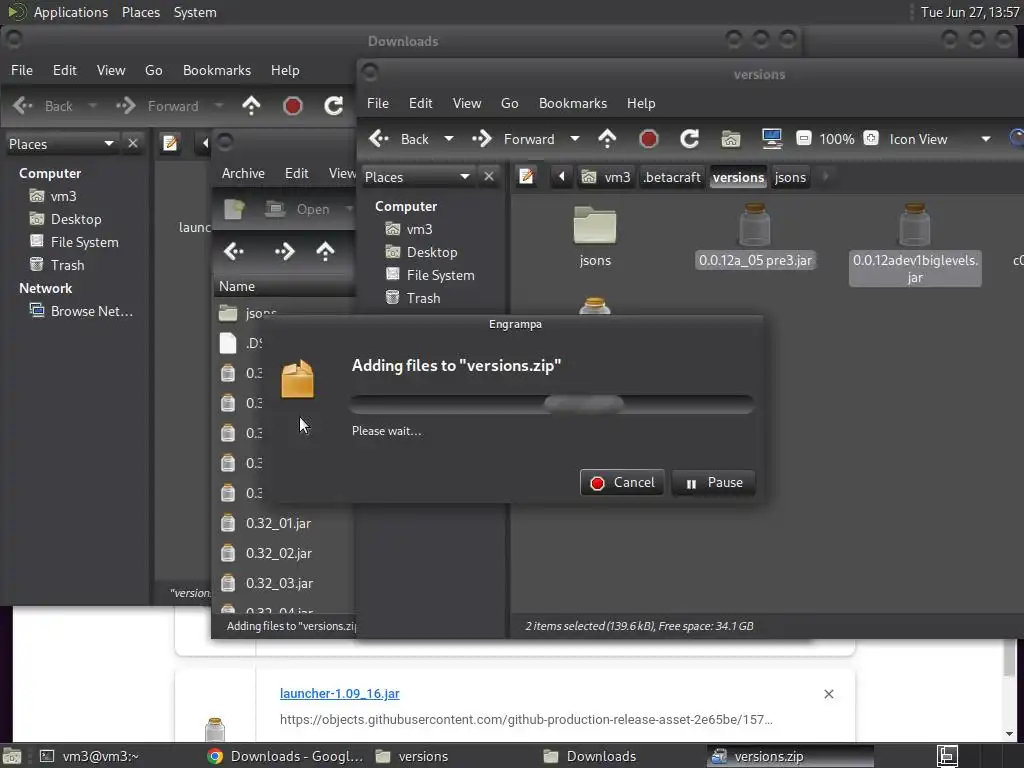Select the .betacraft path button
Image resolution: width=1024 pixels, height=768 pixels.
point(671,177)
